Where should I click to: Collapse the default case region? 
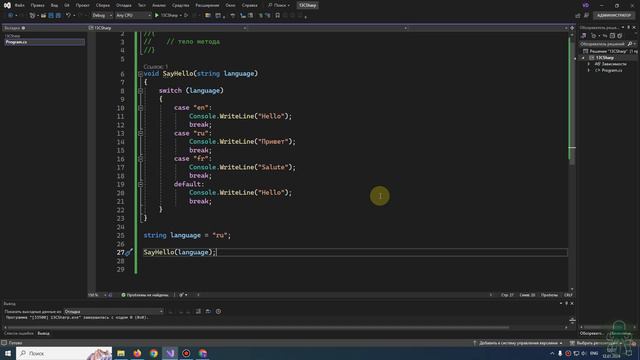point(140,184)
